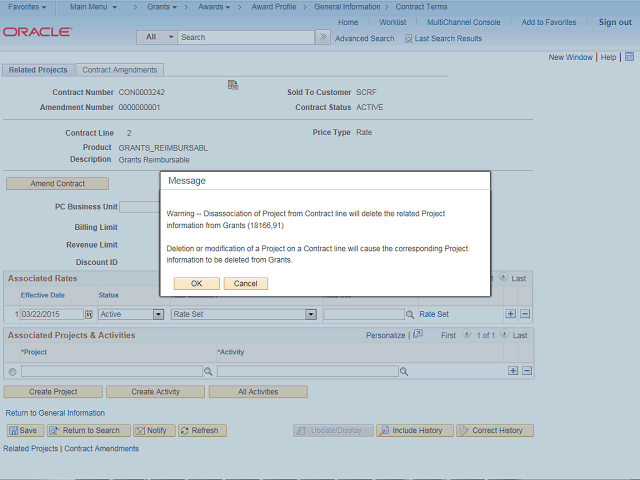Viewport: 640px width, 480px height.
Task: Open New Window link
Action: [570, 57]
